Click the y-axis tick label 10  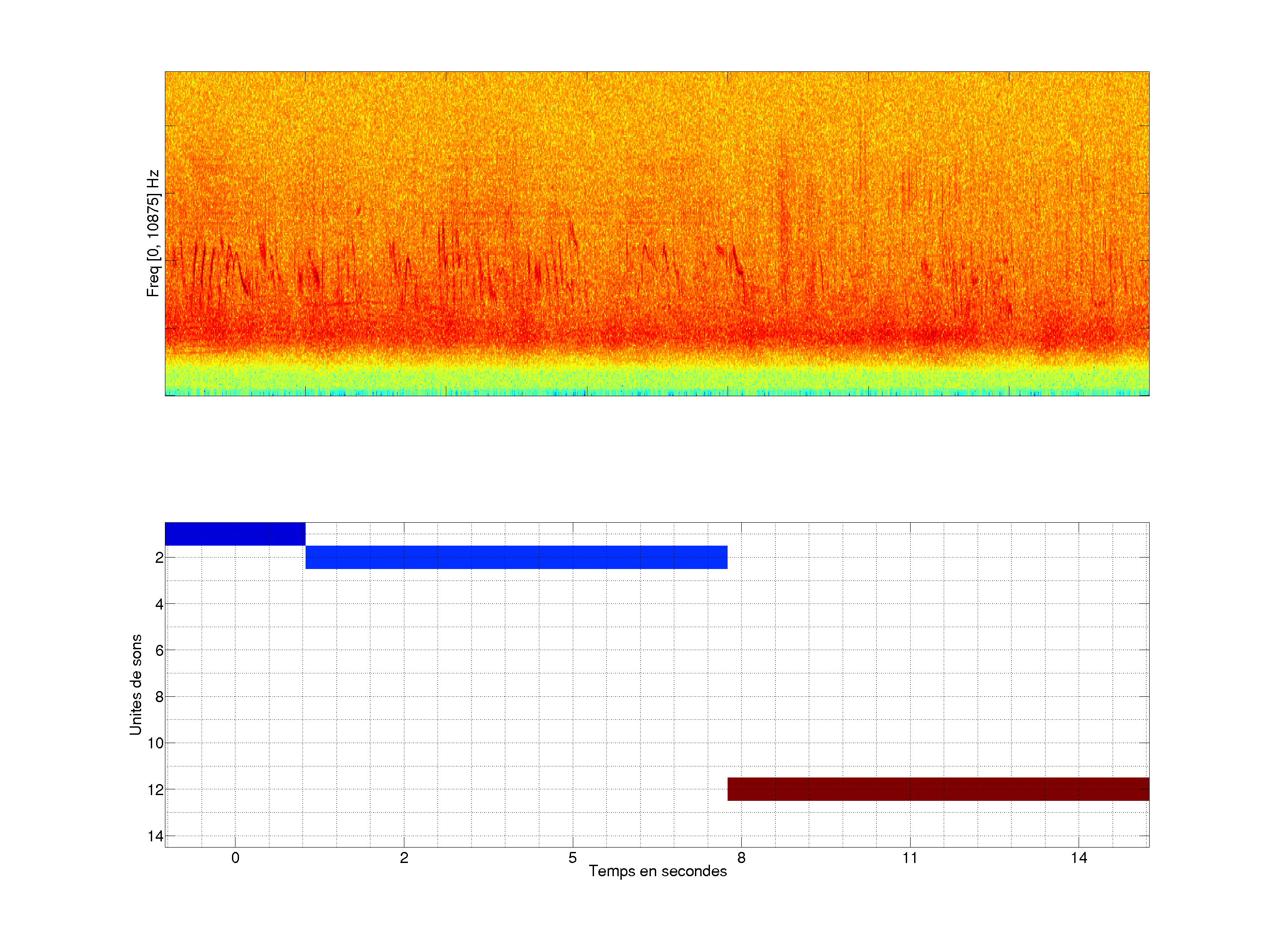[x=156, y=744]
